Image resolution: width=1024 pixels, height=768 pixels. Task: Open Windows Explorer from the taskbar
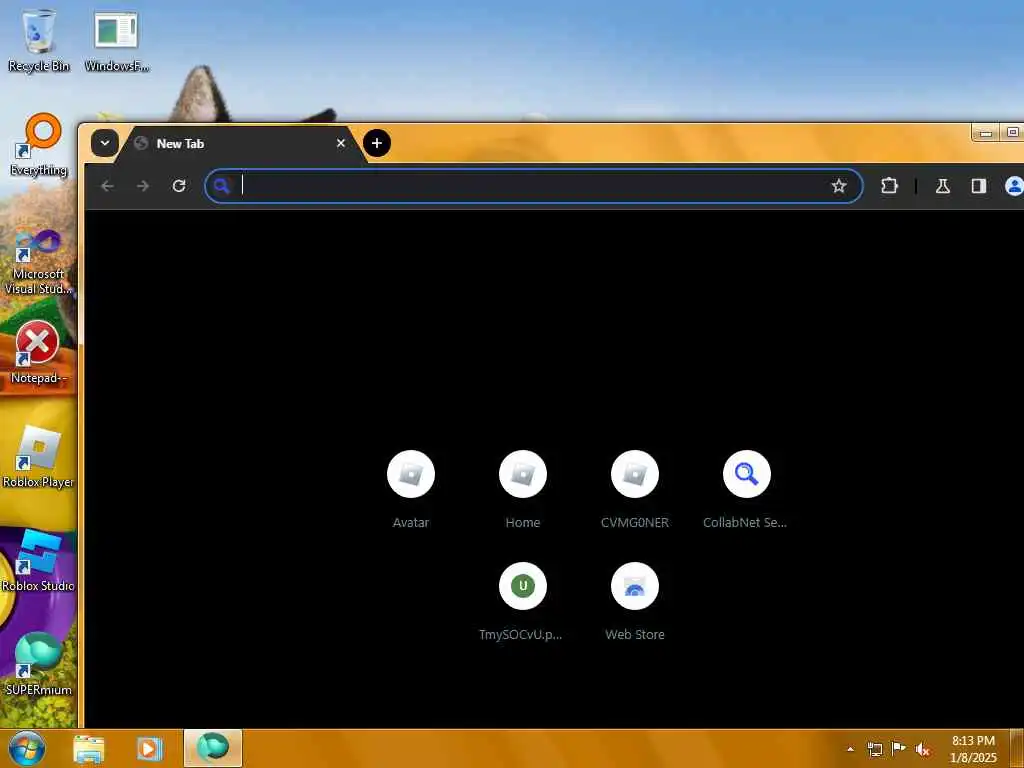click(x=89, y=748)
